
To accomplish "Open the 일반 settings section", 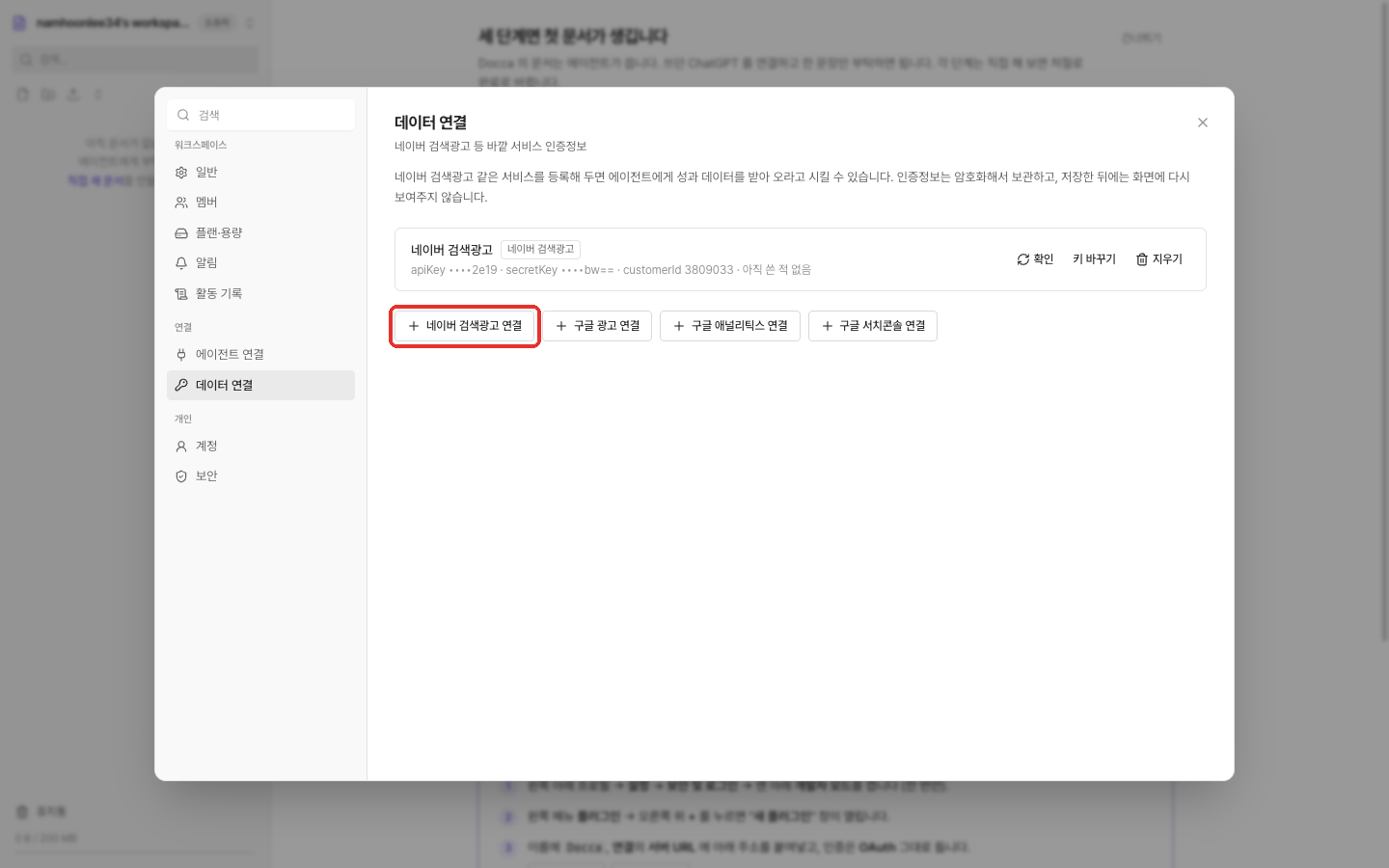I will (x=260, y=172).
